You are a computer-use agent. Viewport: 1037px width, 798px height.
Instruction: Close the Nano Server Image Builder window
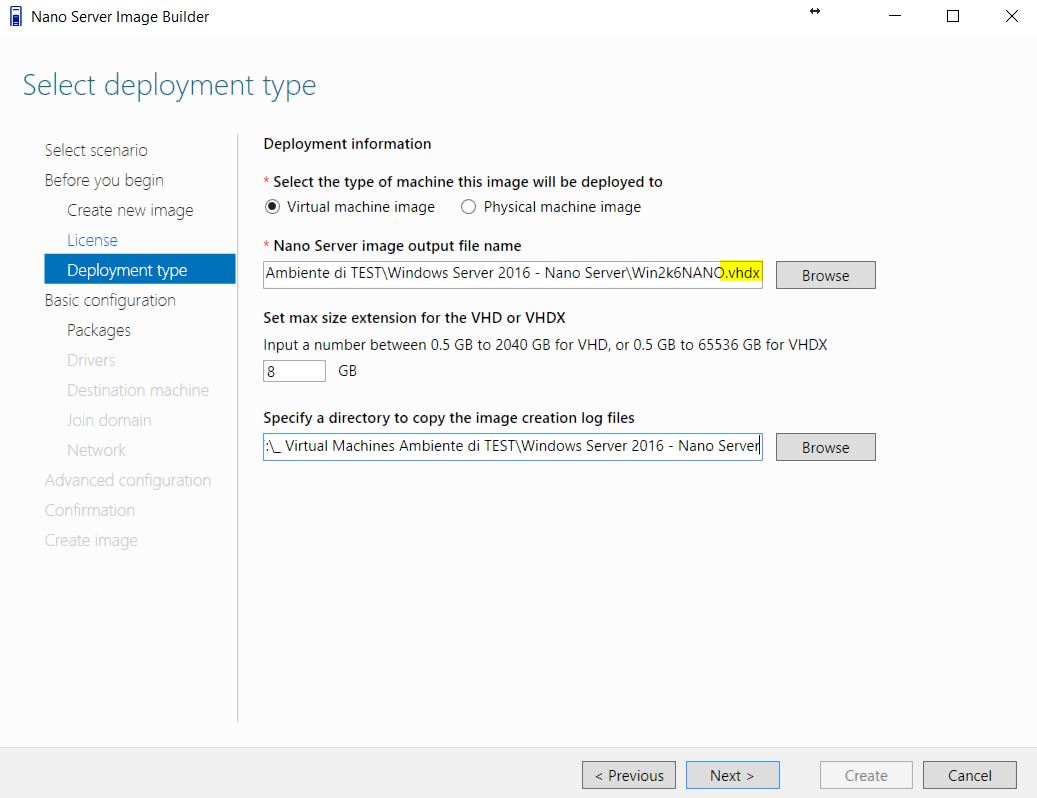[x=1011, y=16]
